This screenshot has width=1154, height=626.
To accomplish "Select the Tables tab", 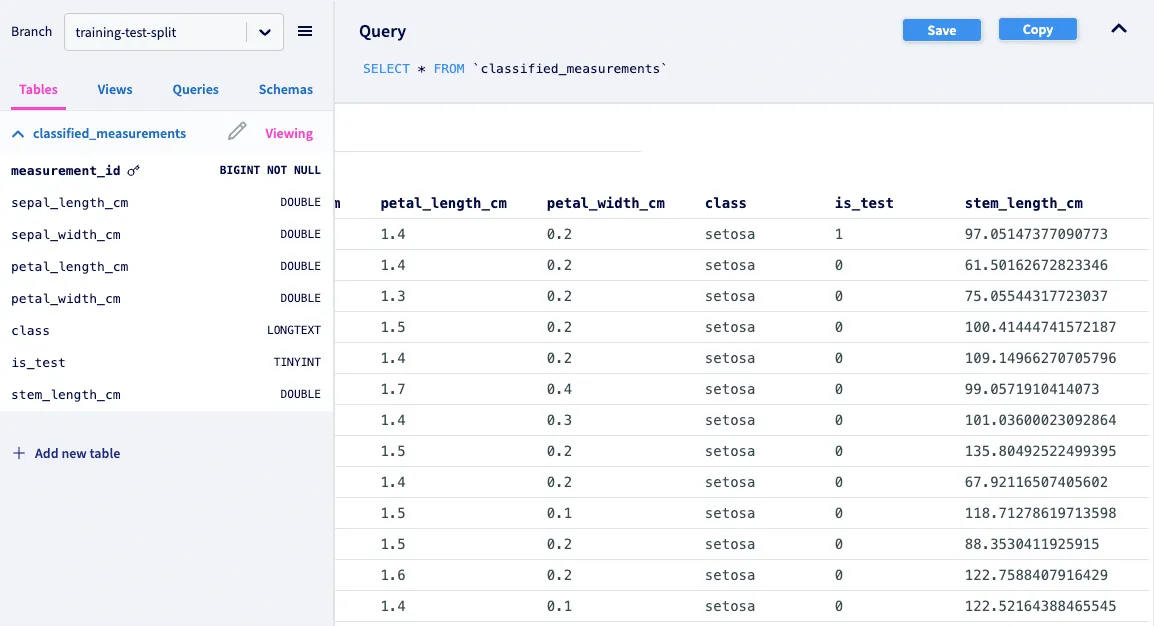I will point(38,89).
